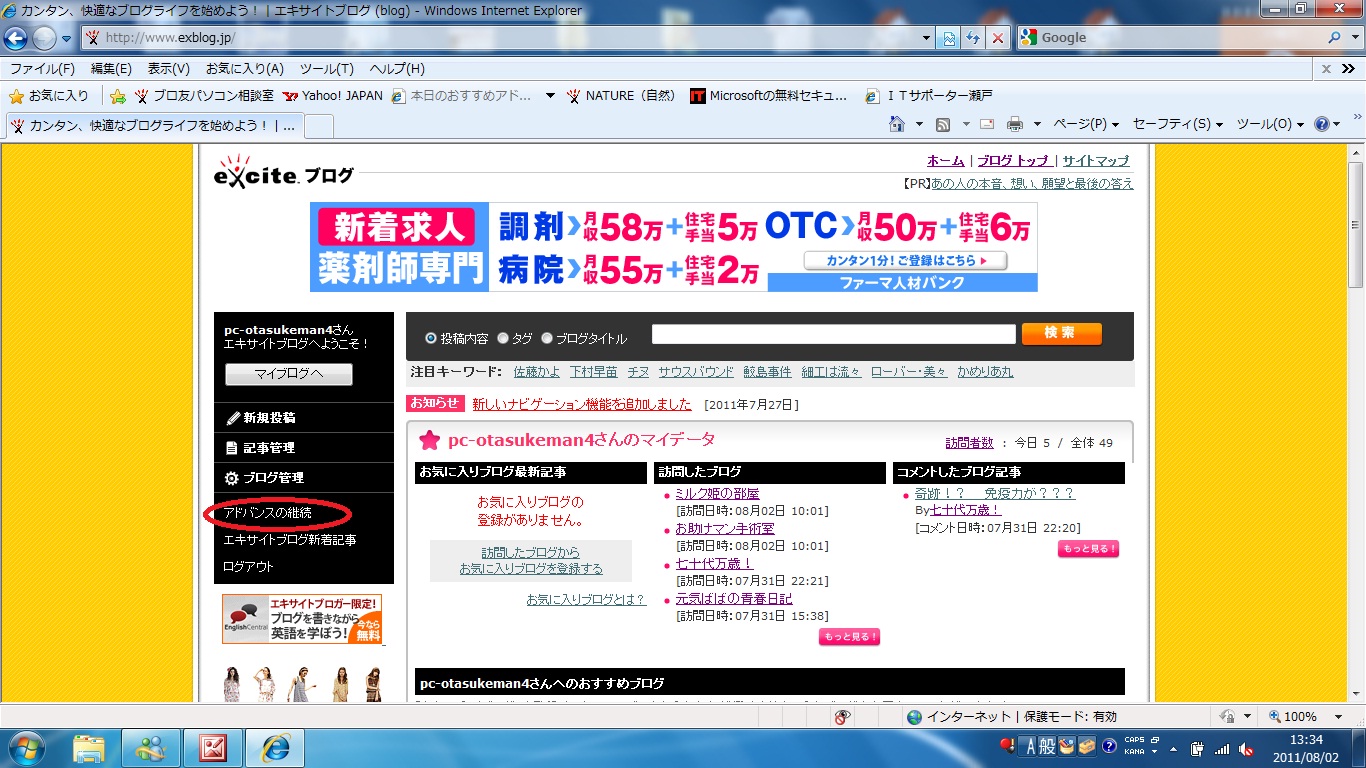This screenshot has width=1366, height=768.
Task: Click the RSS feeds toolbar icon
Action: pos(942,124)
